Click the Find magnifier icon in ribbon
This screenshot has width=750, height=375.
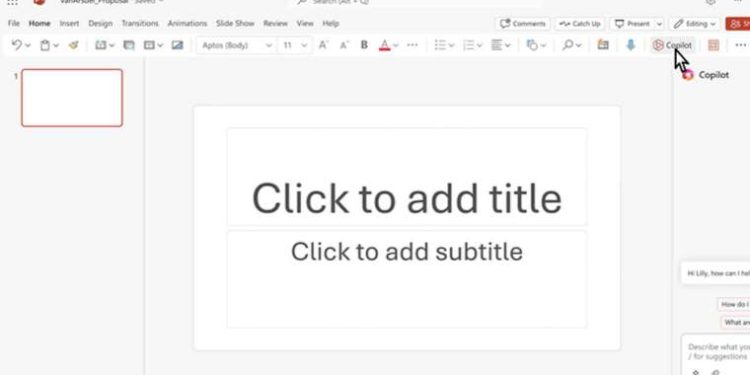point(568,45)
